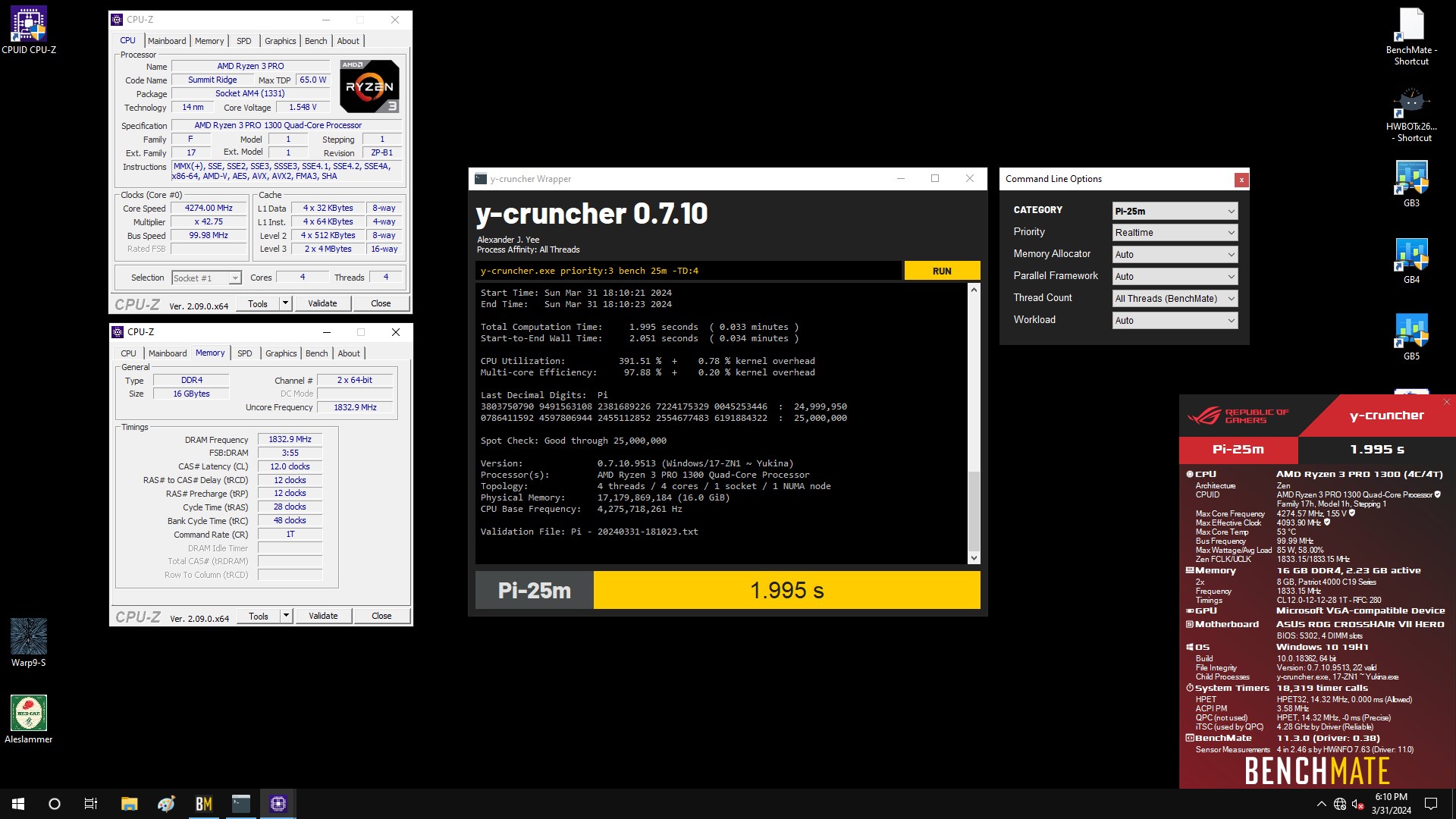The width and height of the screenshot is (1456, 819).
Task: Click Tools button in bottom CPU-Z window
Action: point(259,616)
